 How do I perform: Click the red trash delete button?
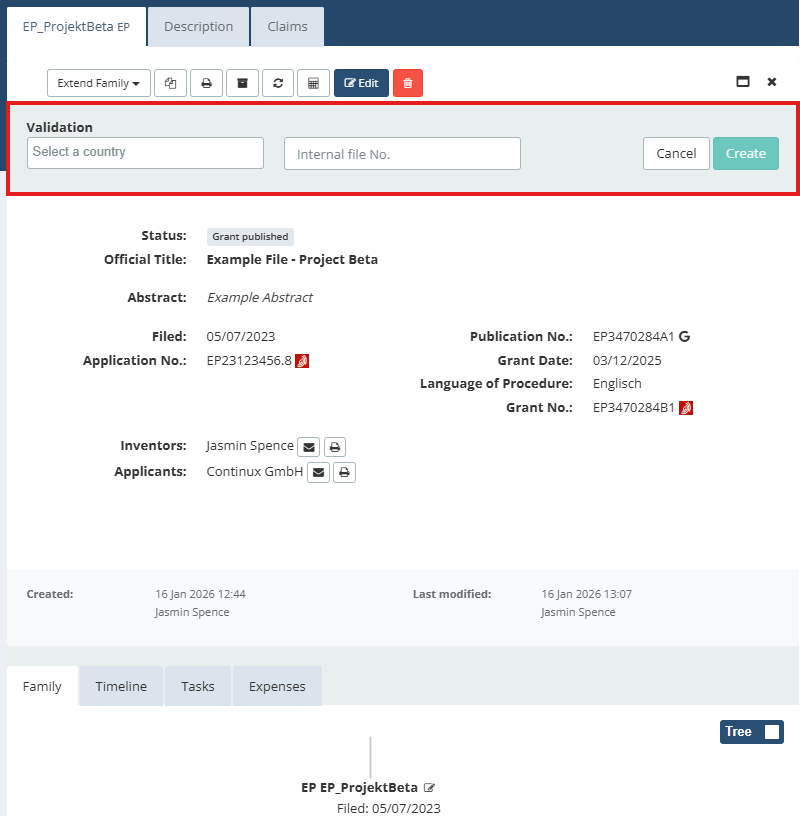coord(408,83)
